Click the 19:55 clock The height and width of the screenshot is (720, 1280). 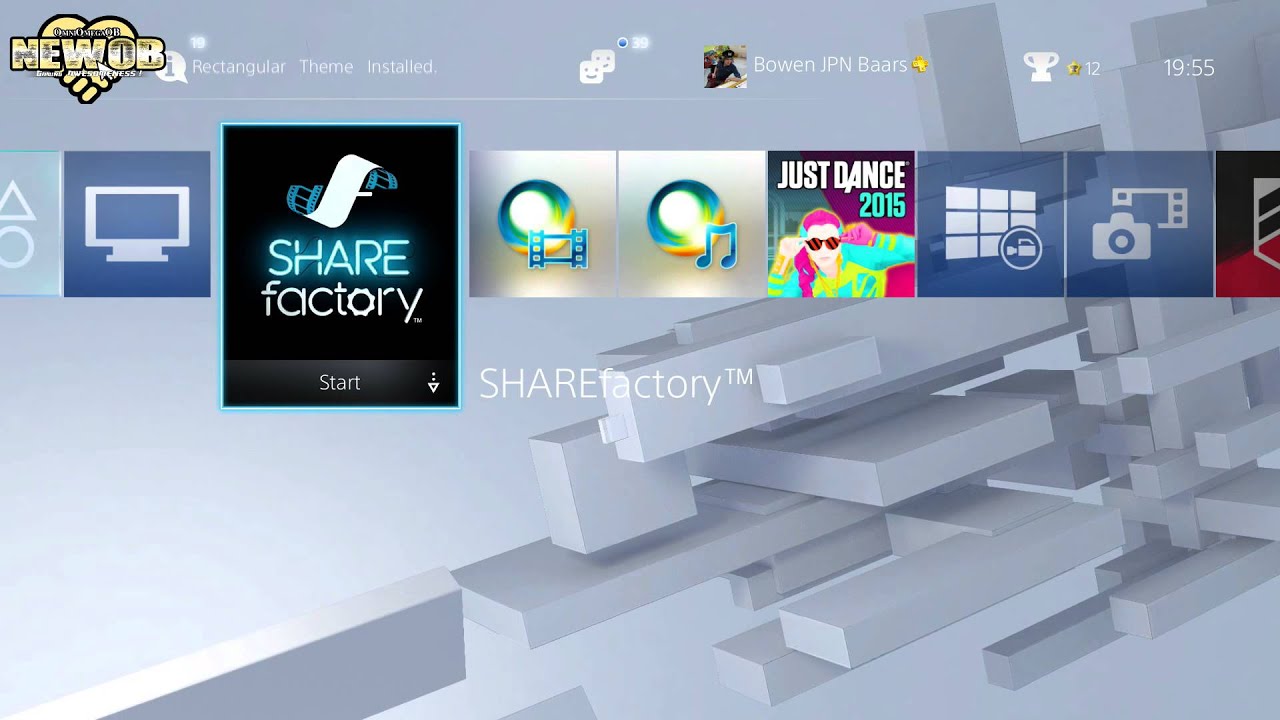1189,68
